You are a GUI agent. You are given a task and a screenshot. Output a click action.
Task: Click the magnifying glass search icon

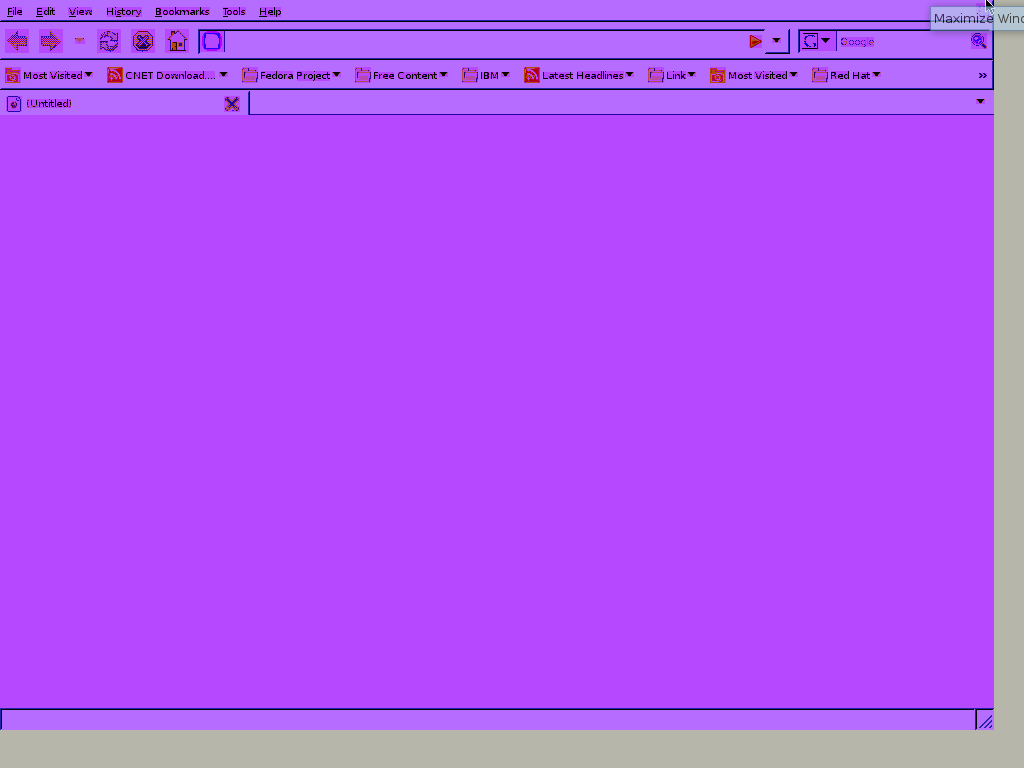point(978,41)
